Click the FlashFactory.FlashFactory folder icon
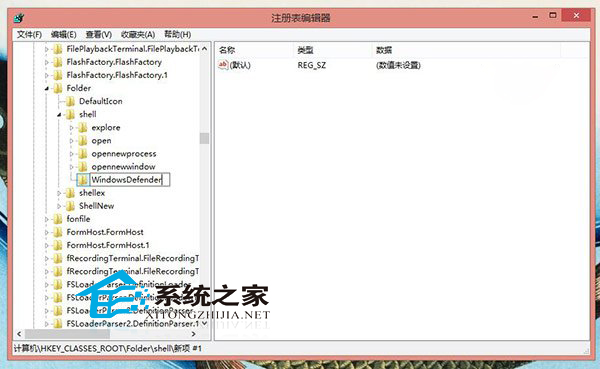Screen dimensions: 600x369 click(x=58, y=62)
